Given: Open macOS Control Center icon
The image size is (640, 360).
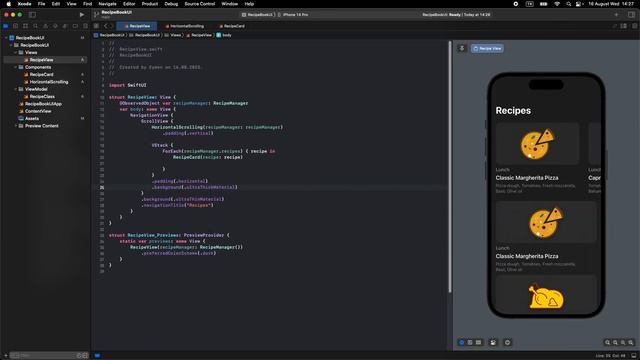Looking at the screenshot, I should (x=579, y=4).
